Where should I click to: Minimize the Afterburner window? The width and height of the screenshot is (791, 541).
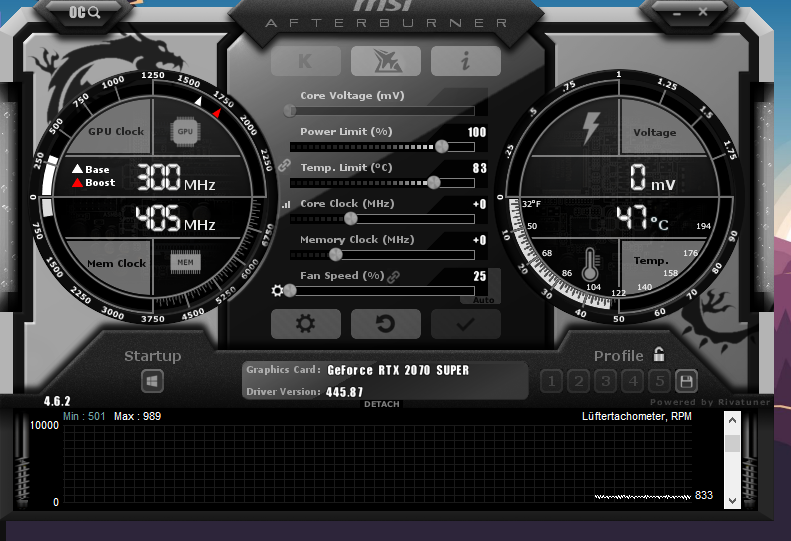pos(677,14)
